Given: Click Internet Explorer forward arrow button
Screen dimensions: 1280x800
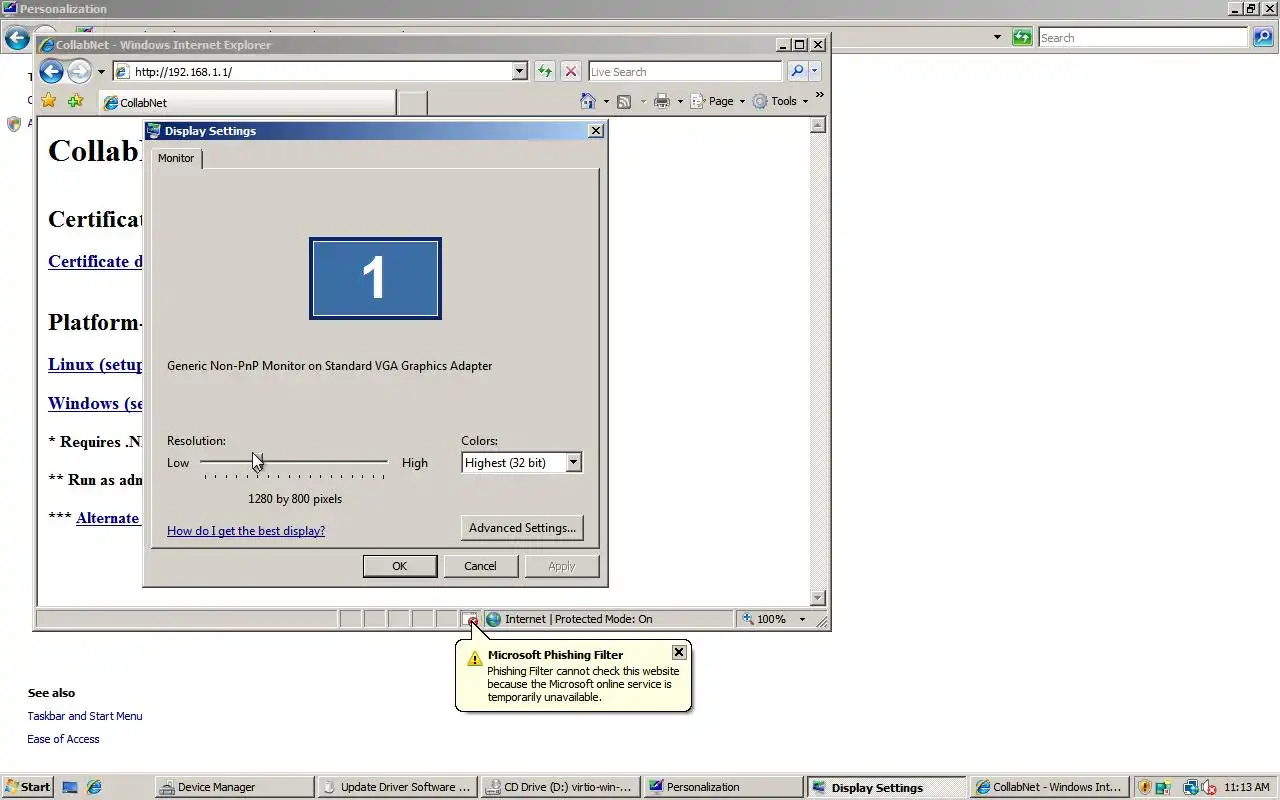Looking at the screenshot, I should 79,71.
